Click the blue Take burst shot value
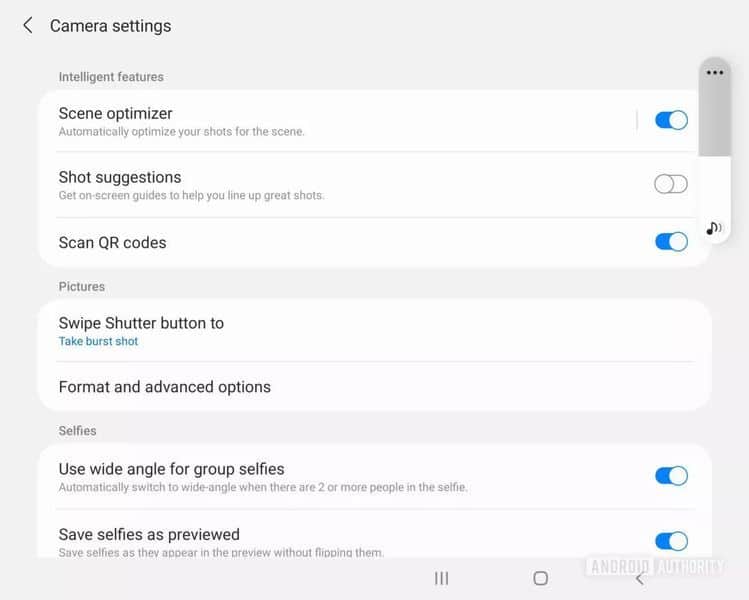 [98, 342]
